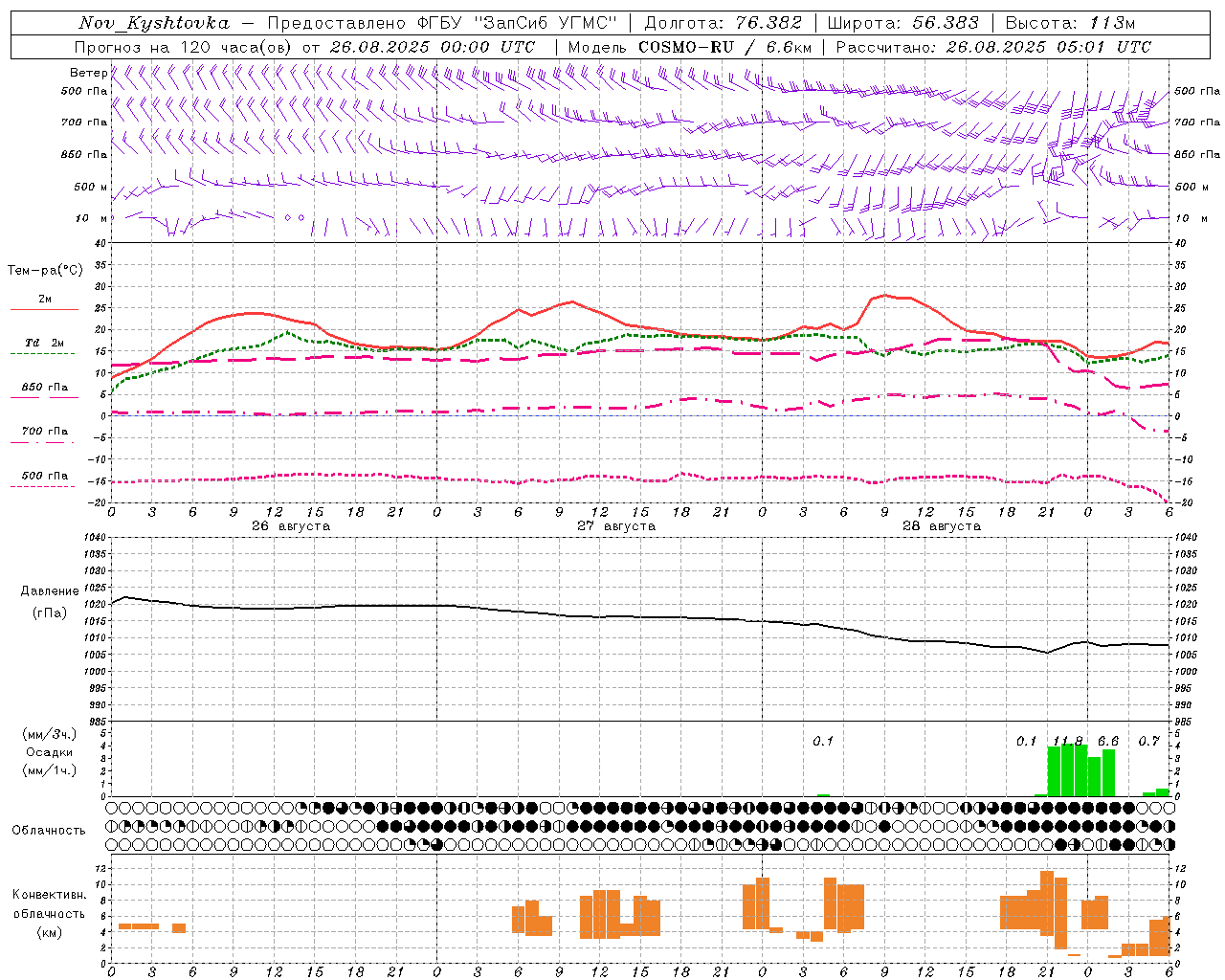Viewport: 1225px width, 980px height.
Task: Click the '700 гПа' temperature legend entry
Action: pos(44,432)
